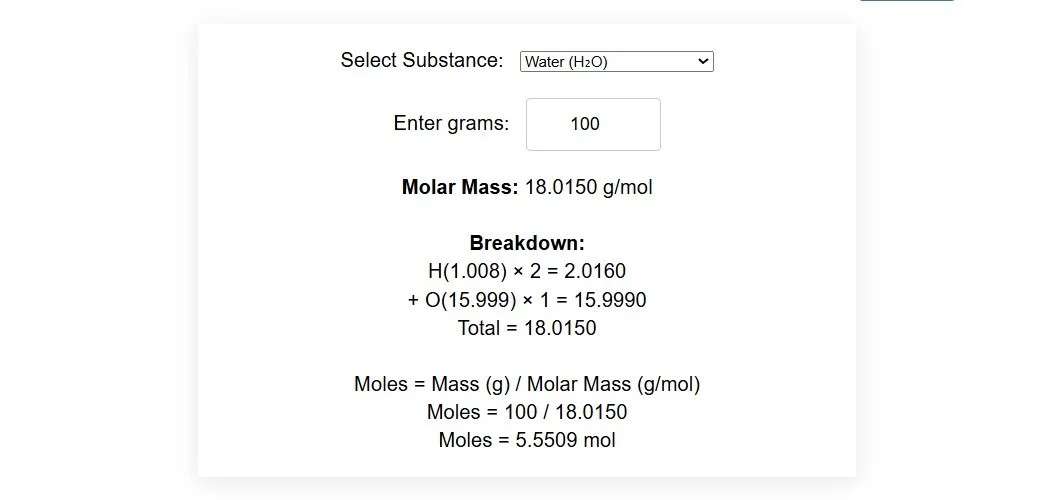Click the H(1.008) × 2 = 2.0160 line
This screenshot has width=1050, height=500.
(527, 271)
